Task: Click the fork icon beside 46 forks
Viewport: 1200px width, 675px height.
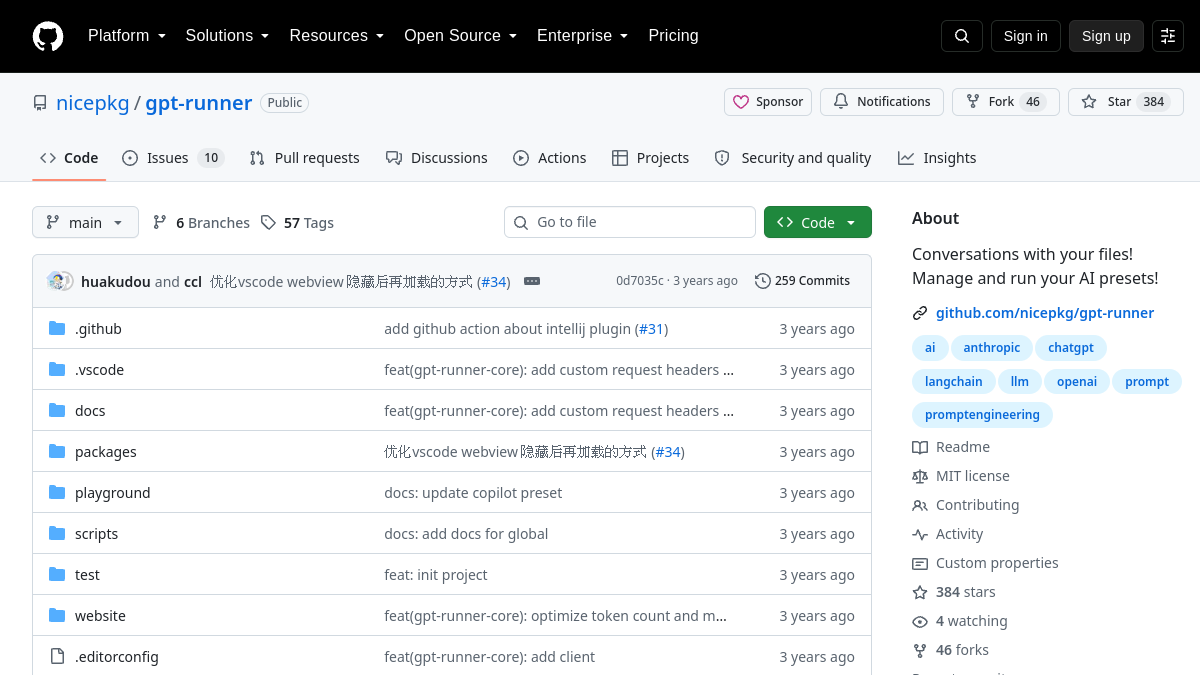Action: [x=920, y=650]
